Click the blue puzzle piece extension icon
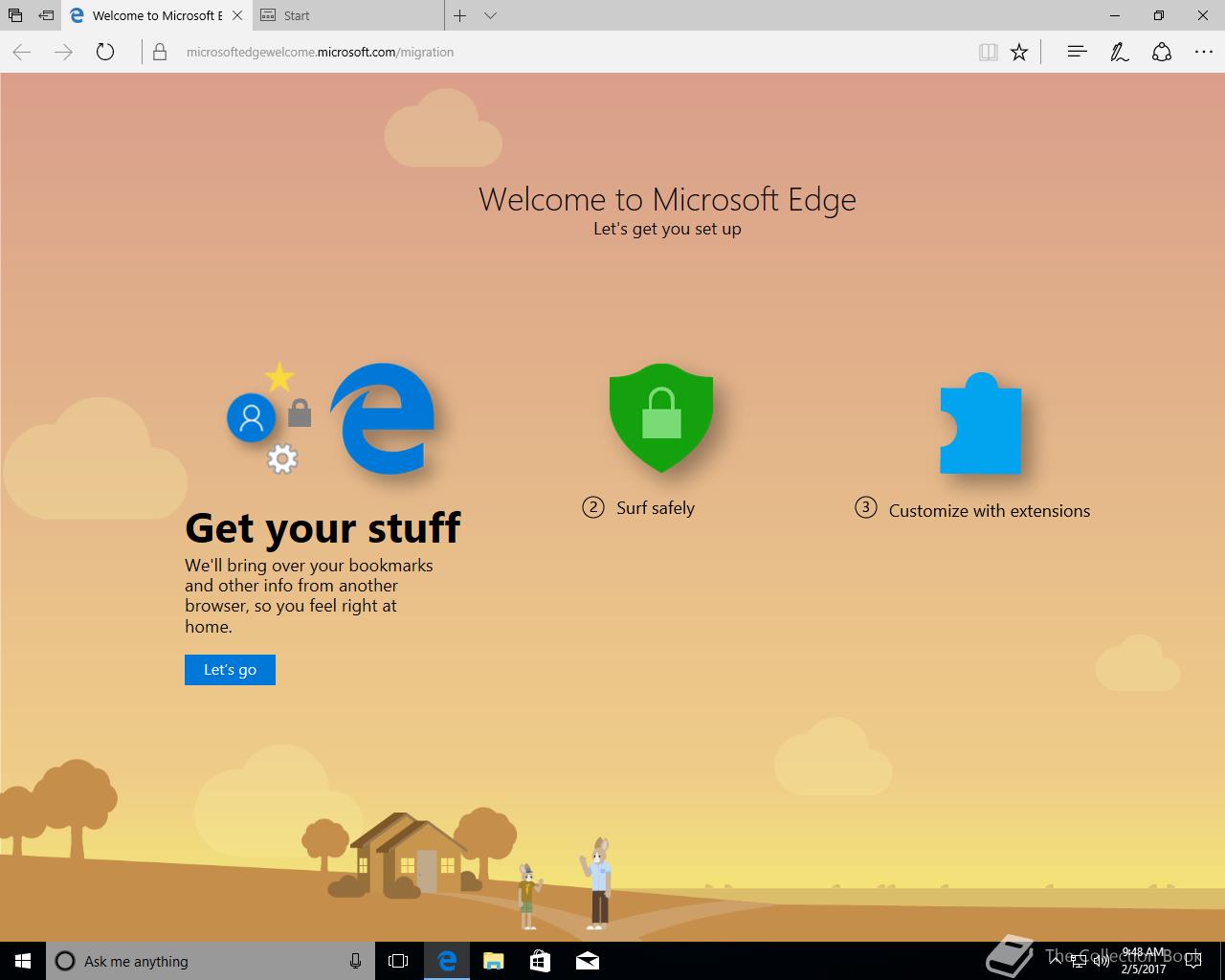Image resolution: width=1225 pixels, height=980 pixels. (981, 423)
